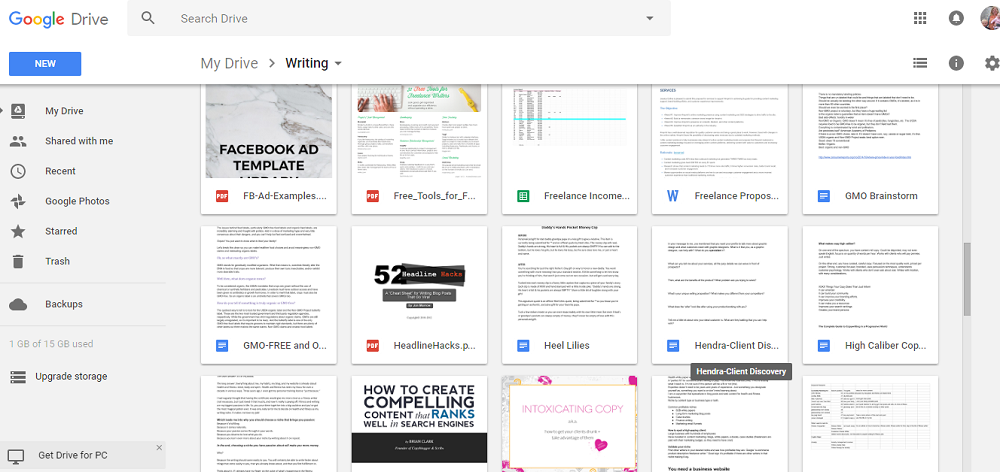Image resolution: width=1000 pixels, height=472 pixels.
Task: Click PDF icon of Free_Tools_for_F file
Action: click(372, 196)
